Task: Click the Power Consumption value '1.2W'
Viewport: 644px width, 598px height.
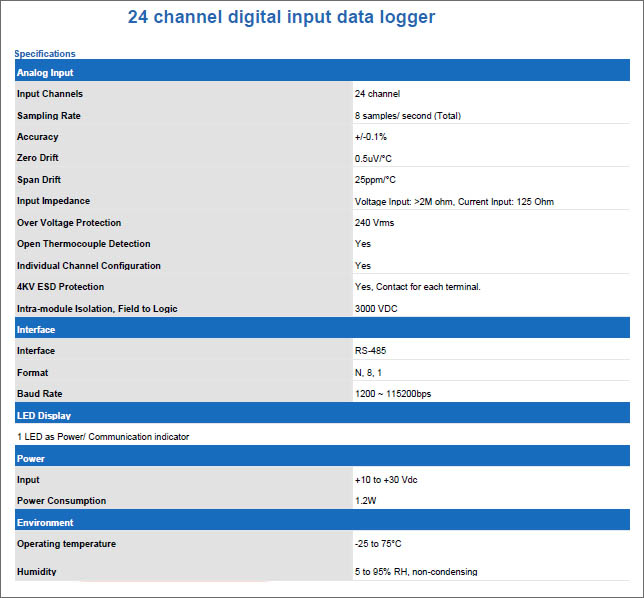Action: pos(365,501)
